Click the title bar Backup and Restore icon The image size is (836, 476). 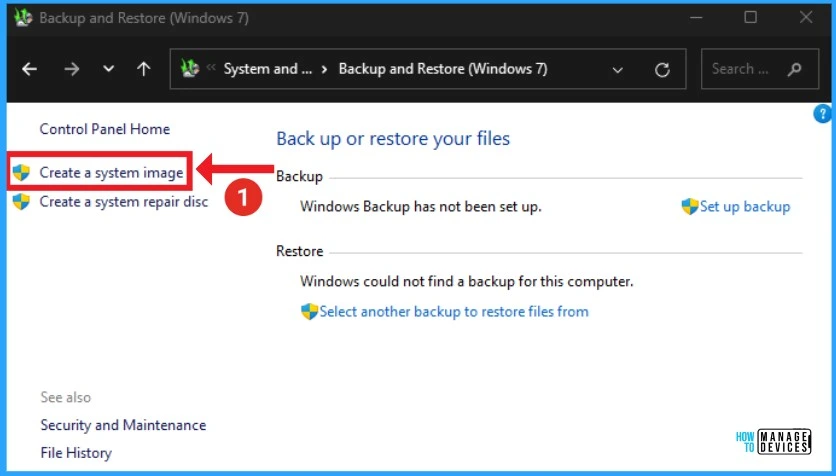pos(23,18)
